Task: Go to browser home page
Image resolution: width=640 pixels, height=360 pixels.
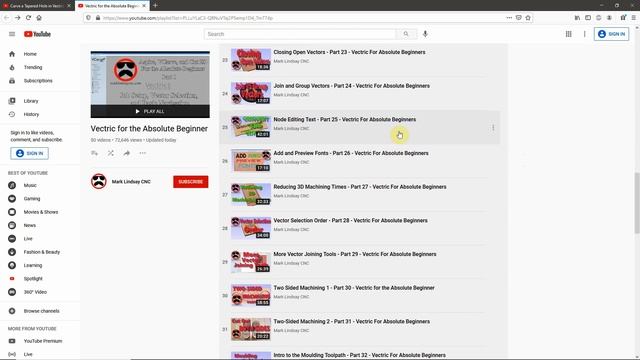Action: (39, 18)
